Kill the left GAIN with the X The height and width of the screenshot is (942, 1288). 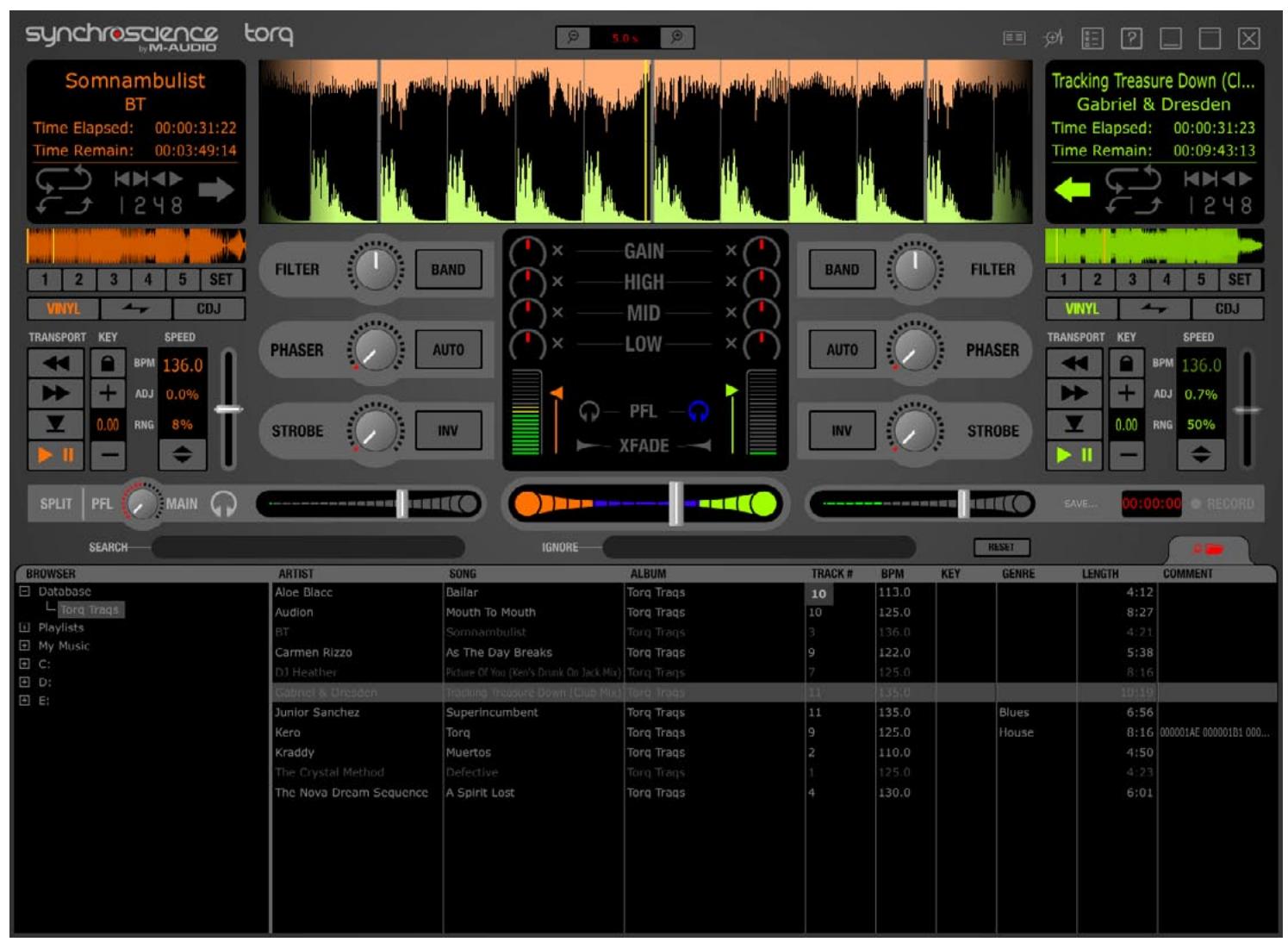click(x=557, y=251)
